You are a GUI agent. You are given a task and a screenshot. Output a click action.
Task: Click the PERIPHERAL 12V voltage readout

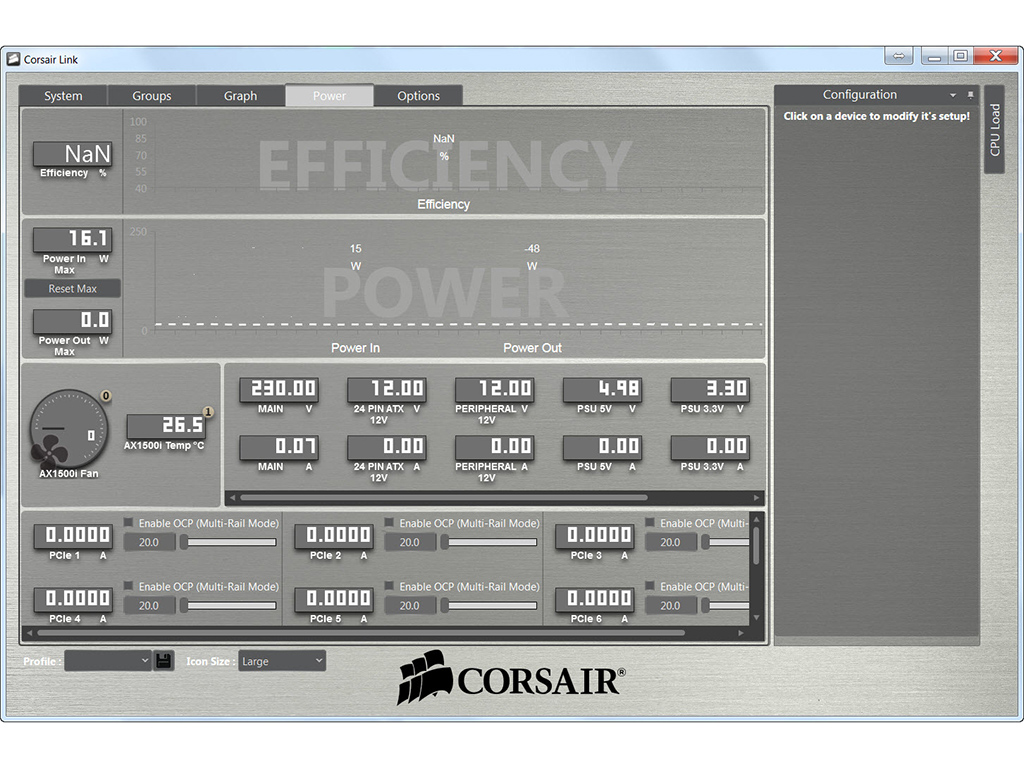click(494, 389)
